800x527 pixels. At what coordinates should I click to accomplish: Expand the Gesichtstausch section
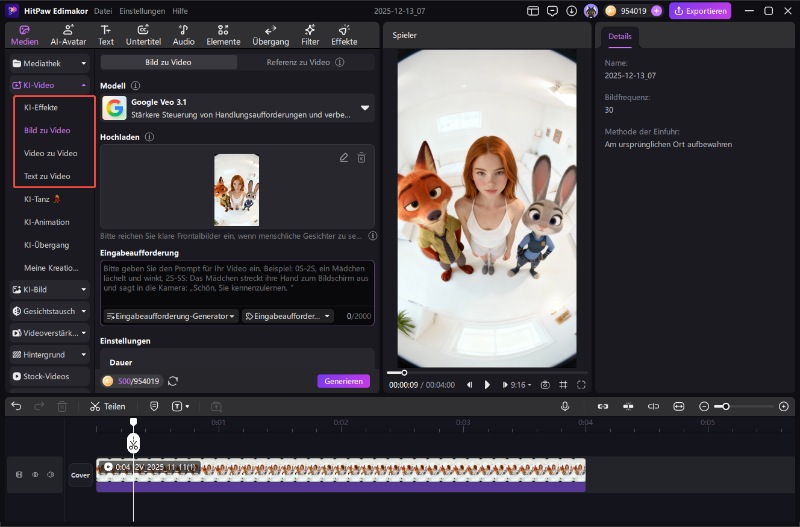click(50, 311)
